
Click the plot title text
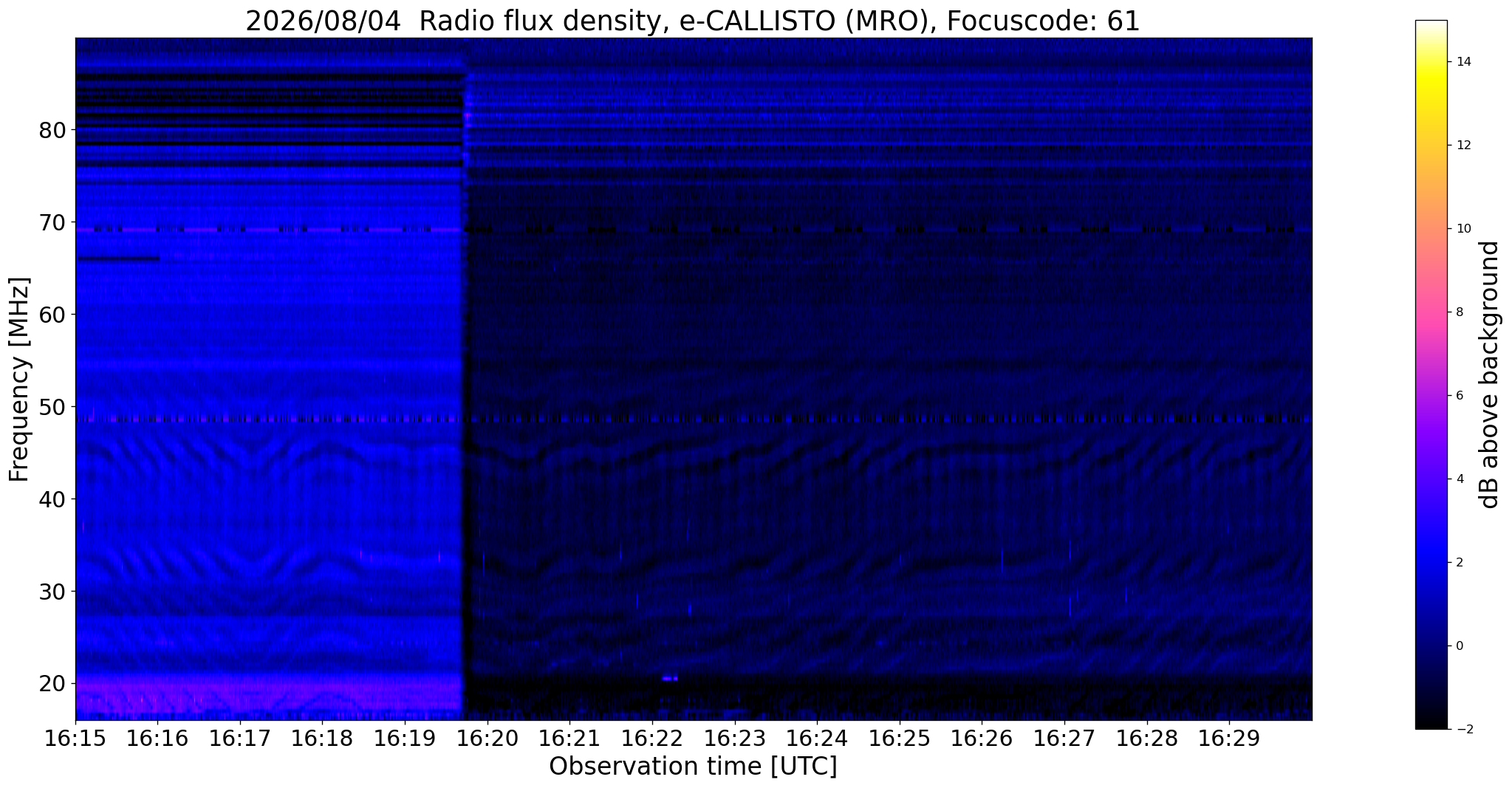tap(693, 21)
